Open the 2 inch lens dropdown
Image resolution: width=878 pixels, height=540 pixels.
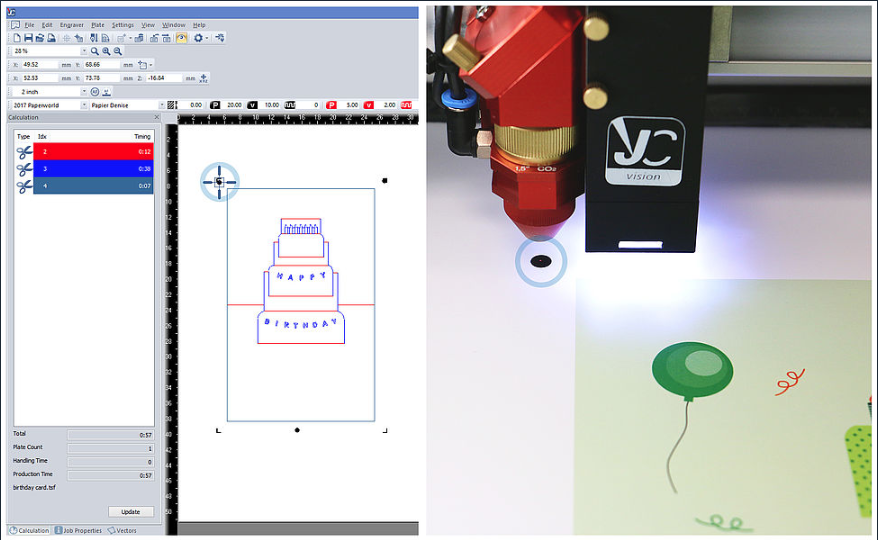point(84,91)
